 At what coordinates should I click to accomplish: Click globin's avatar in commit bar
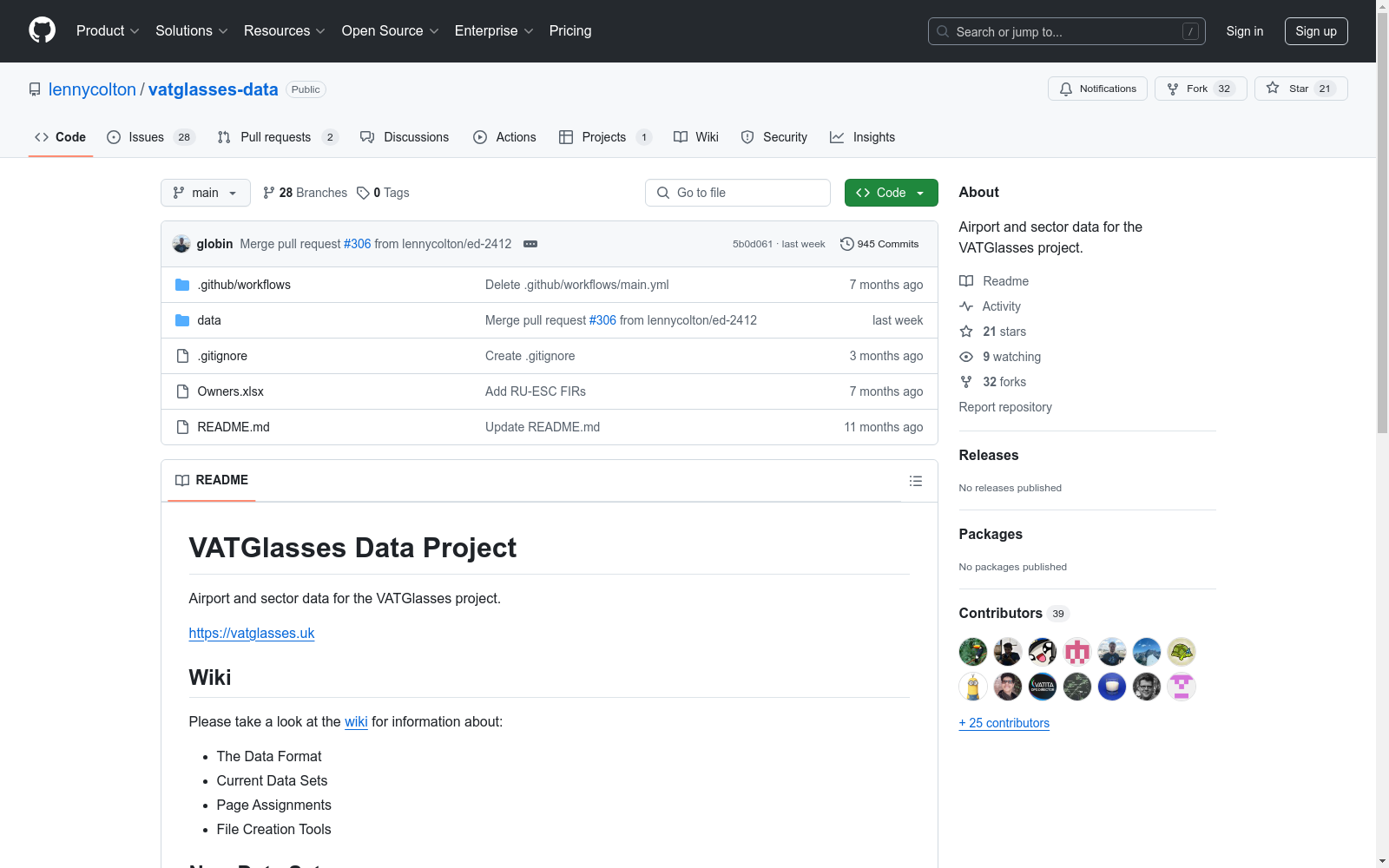[181, 244]
